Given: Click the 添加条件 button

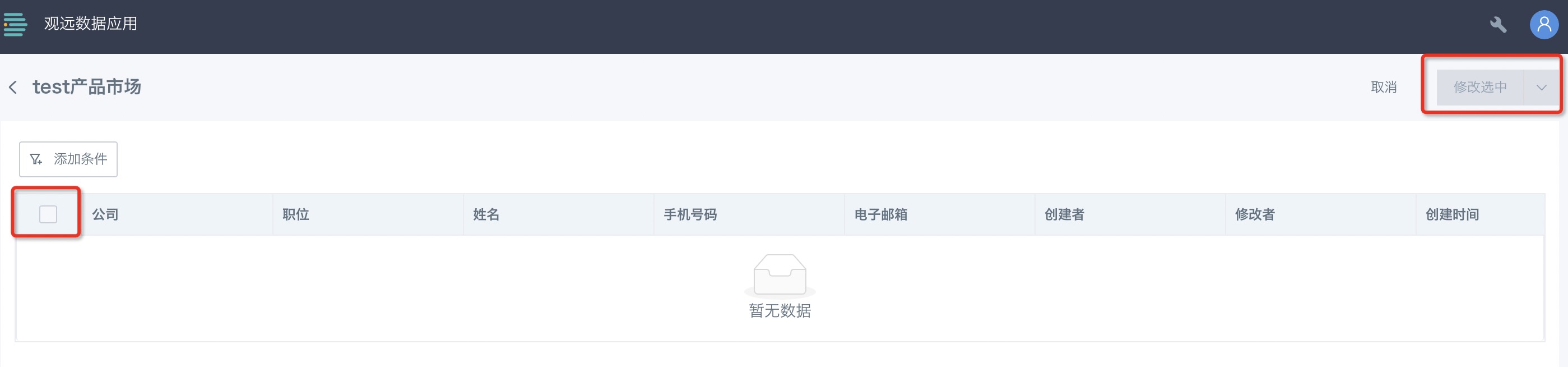Looking at the screenshot, I should pyautogui.click(x=68, y=159).
